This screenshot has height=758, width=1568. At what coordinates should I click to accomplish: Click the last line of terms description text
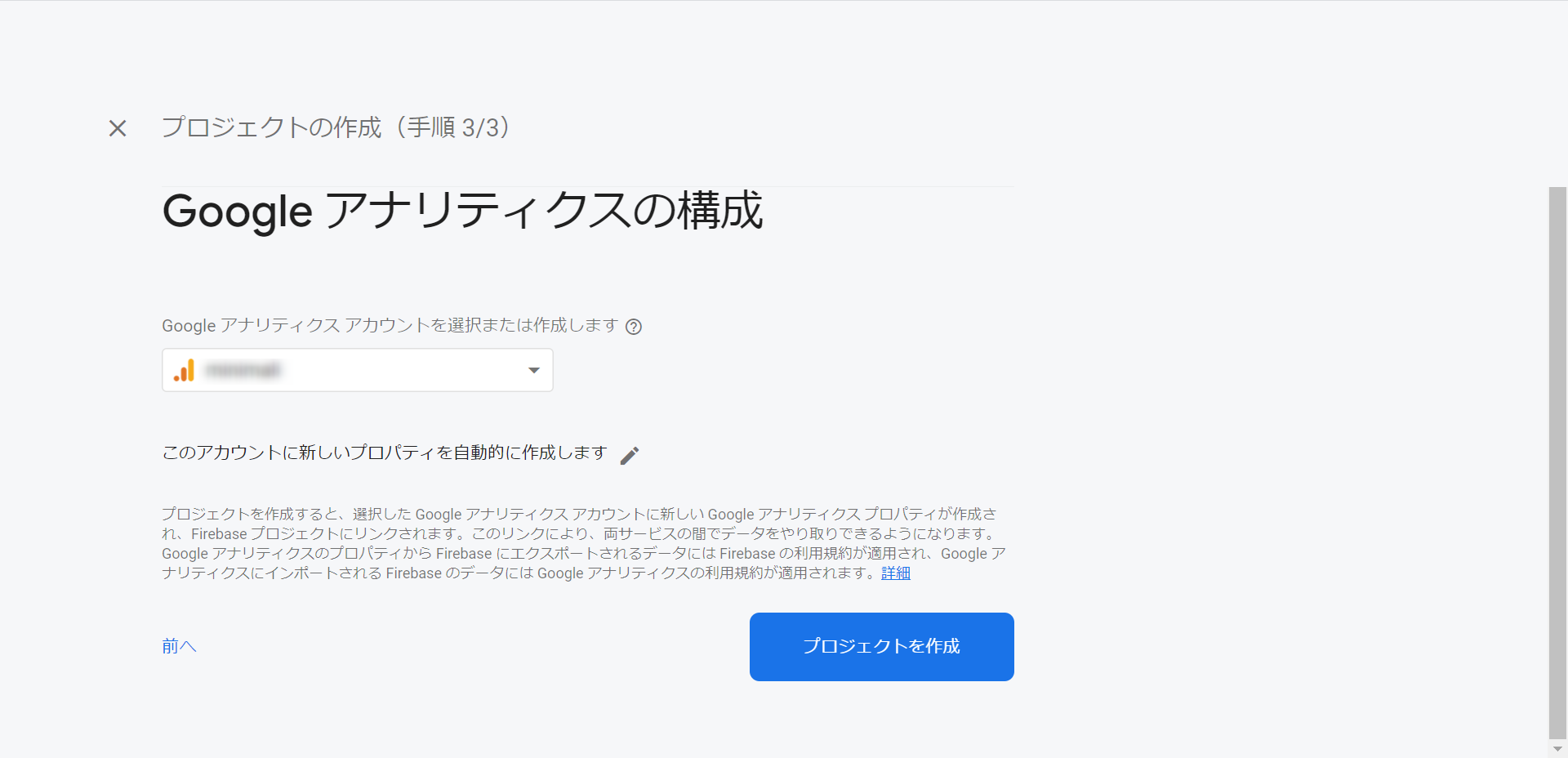(519, 573)
